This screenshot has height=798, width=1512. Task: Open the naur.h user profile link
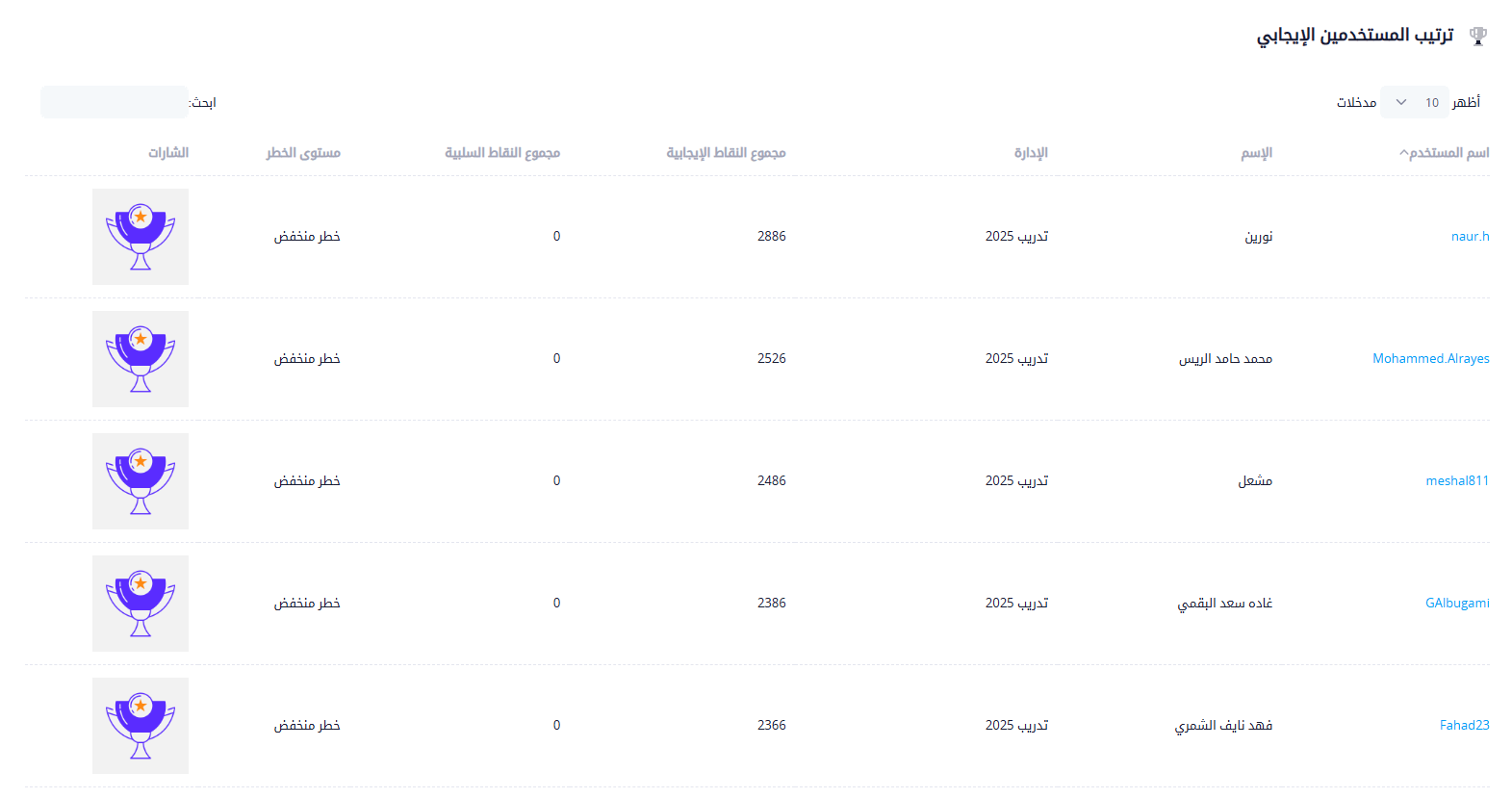click(1470, 237)
